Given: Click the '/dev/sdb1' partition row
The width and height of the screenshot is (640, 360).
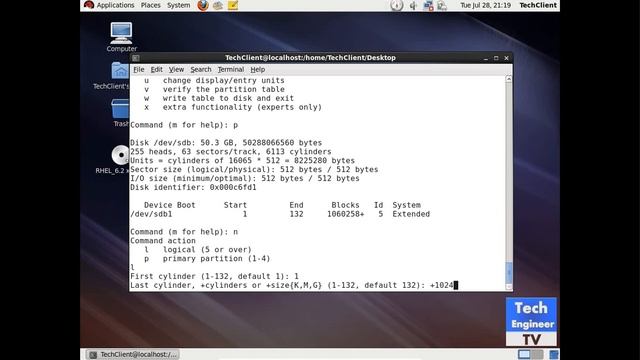Looking at the screenshot, I should tap(280, 214).
